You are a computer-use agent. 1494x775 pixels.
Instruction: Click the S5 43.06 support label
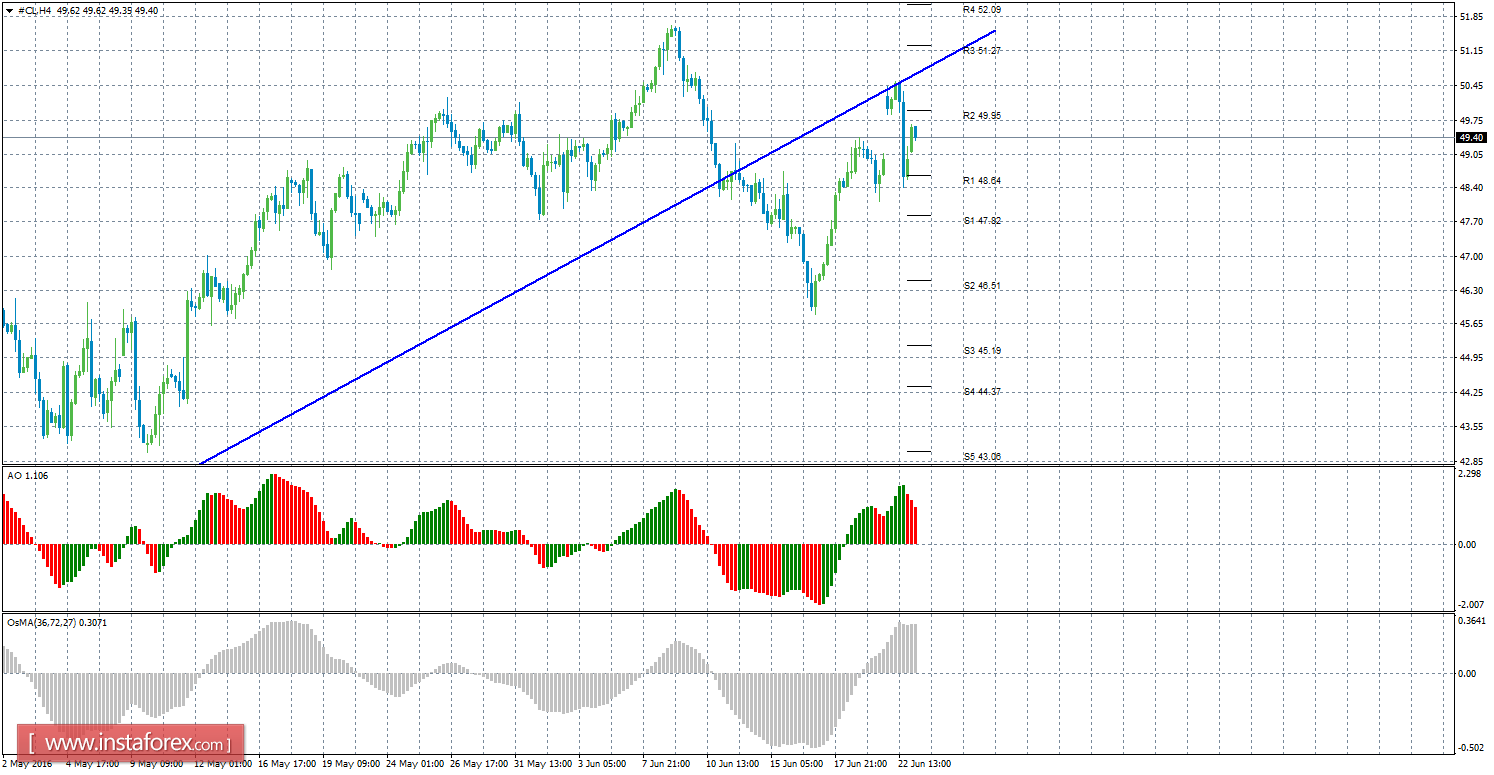point(982,457)
